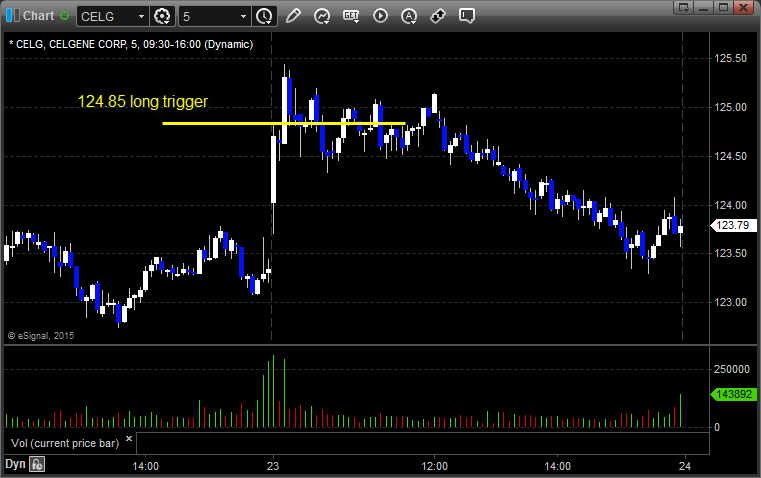Open the interval 5 dropdown
This screenshot has height=478, width=761.
click(243, 16)
